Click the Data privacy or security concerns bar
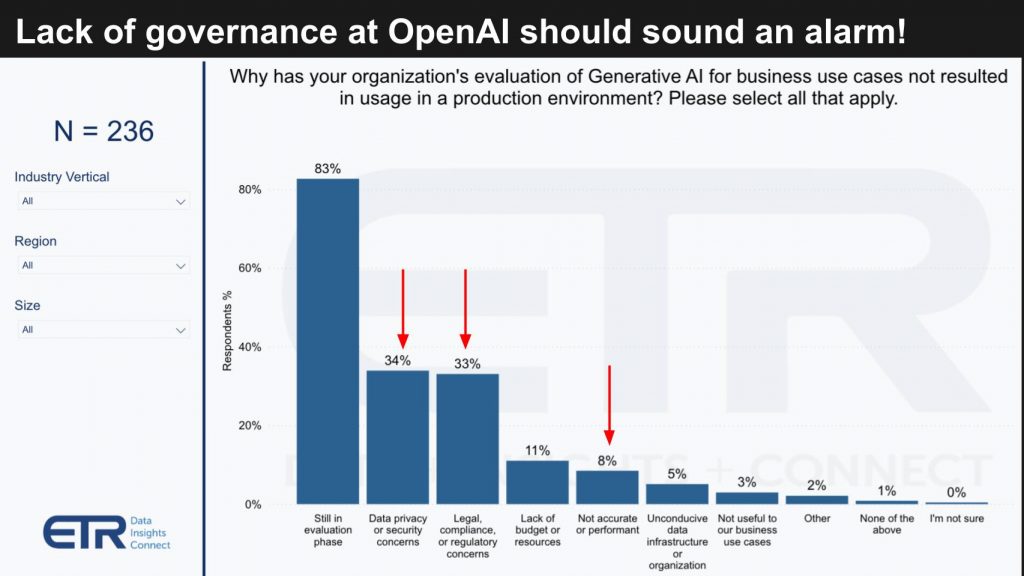 tap(397, 435)
